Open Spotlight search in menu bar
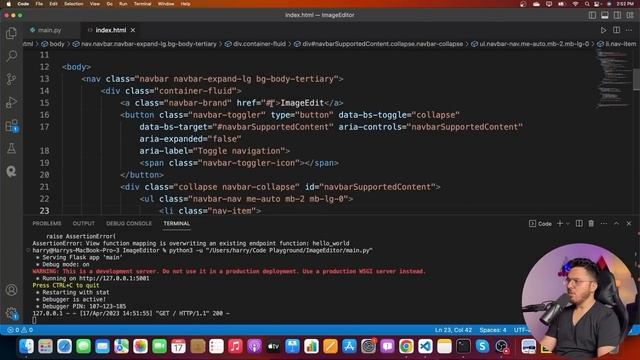The height and width of the screenshot is (360, 640). (587, 4)
